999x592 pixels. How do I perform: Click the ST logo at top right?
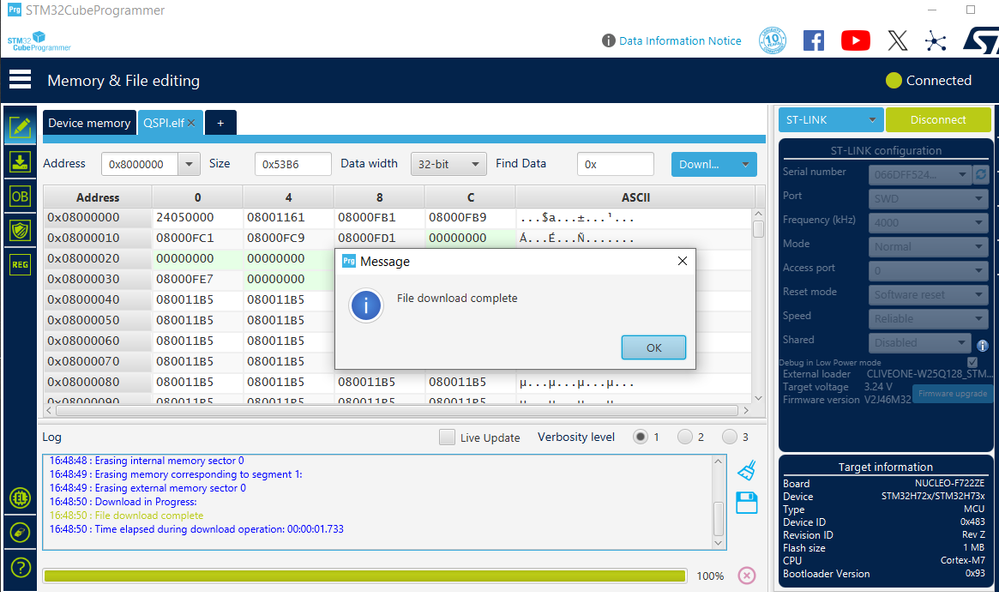[981, 41]
